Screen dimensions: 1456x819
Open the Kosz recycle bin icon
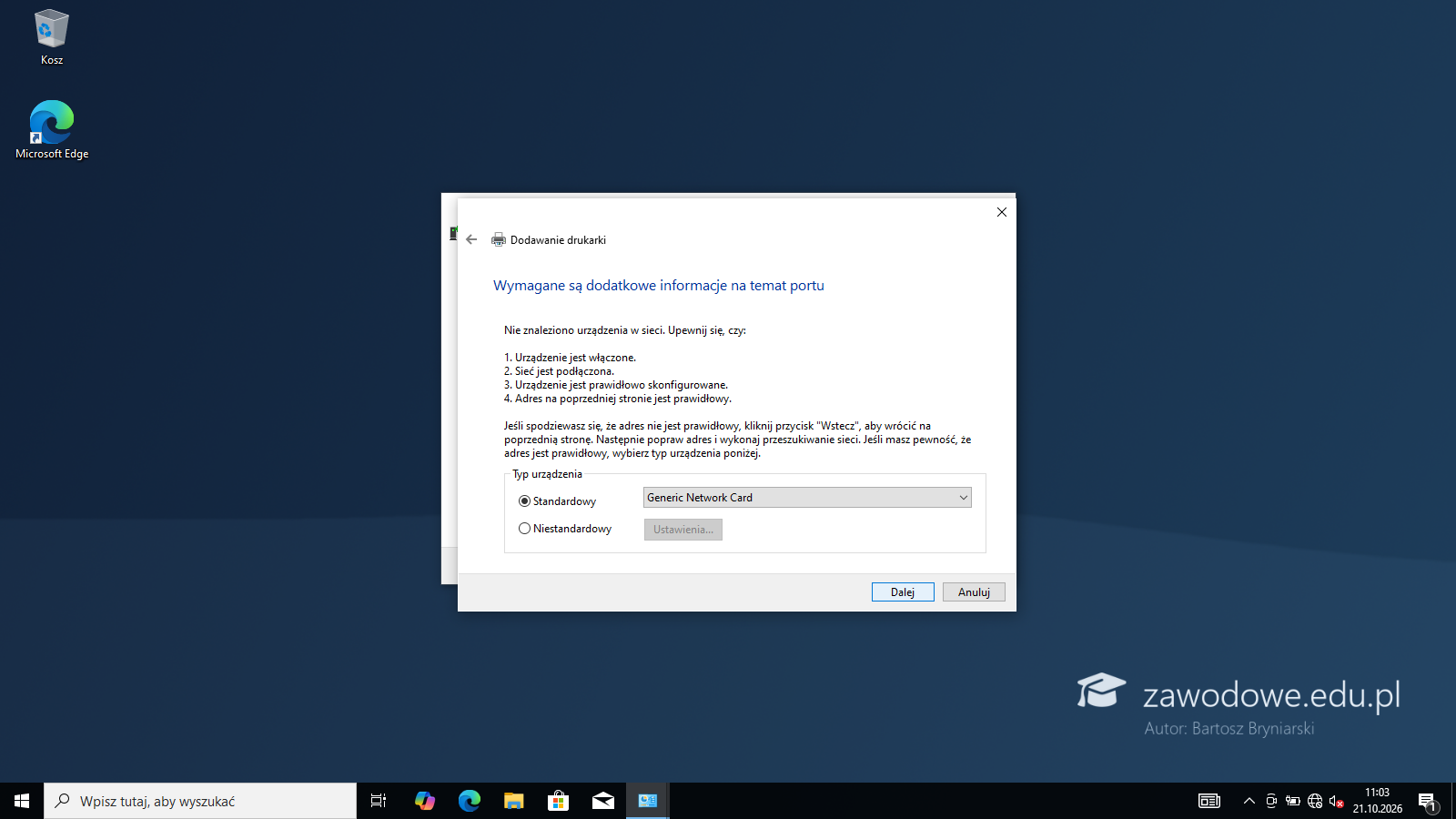(x=52, y=37)
